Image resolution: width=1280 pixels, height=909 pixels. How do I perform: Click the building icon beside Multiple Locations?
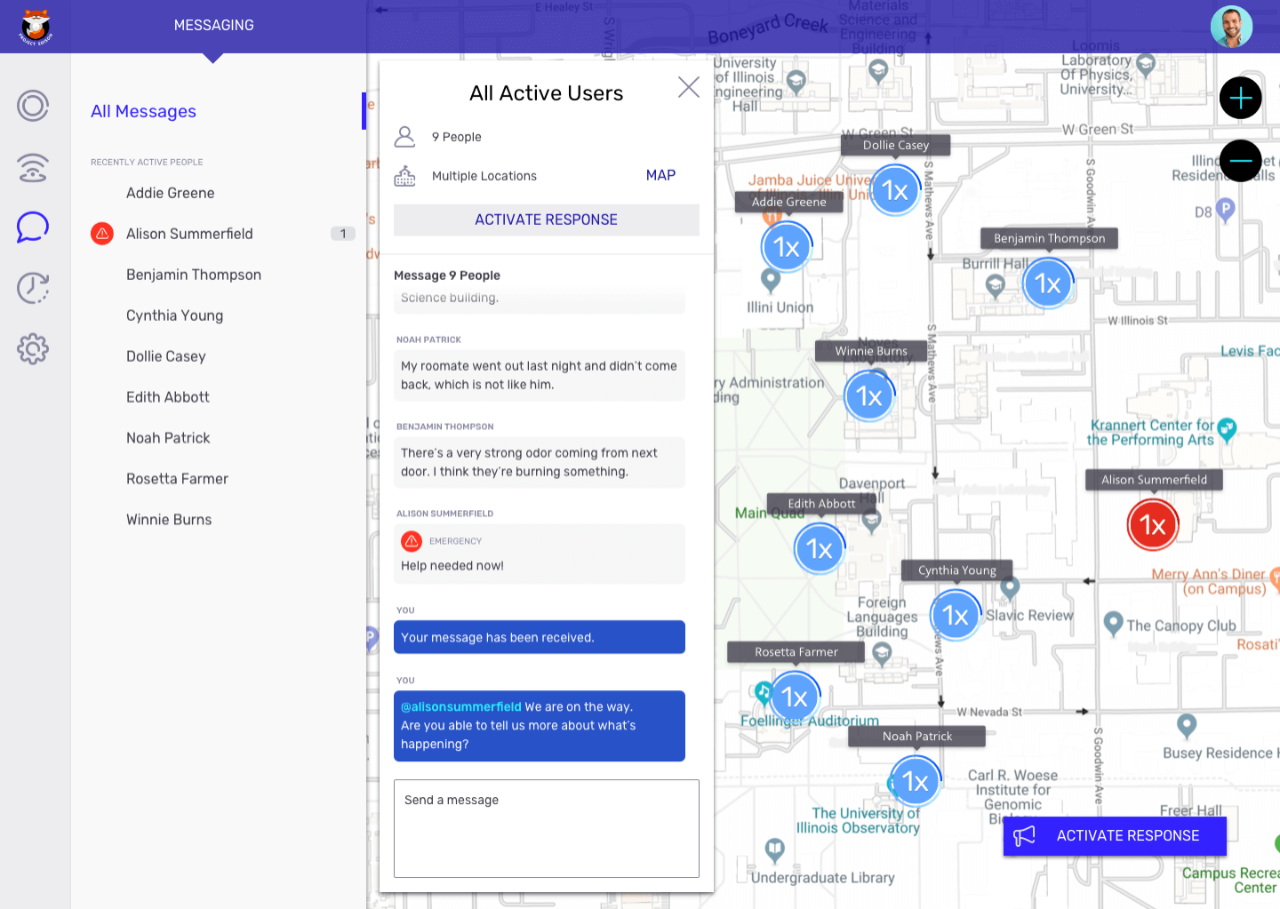404,175
